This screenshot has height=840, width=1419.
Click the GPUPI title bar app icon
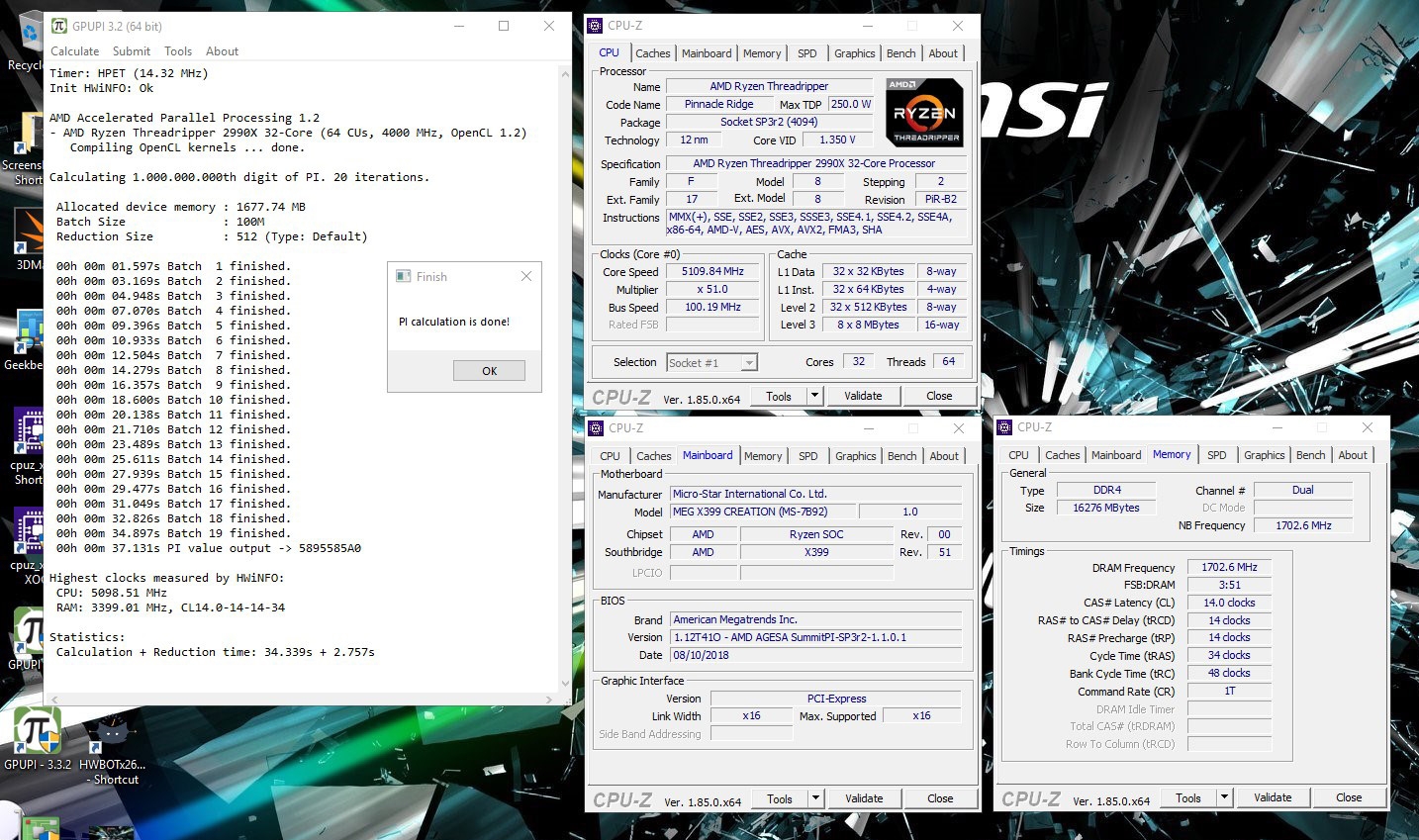click(x=58, y=26)
